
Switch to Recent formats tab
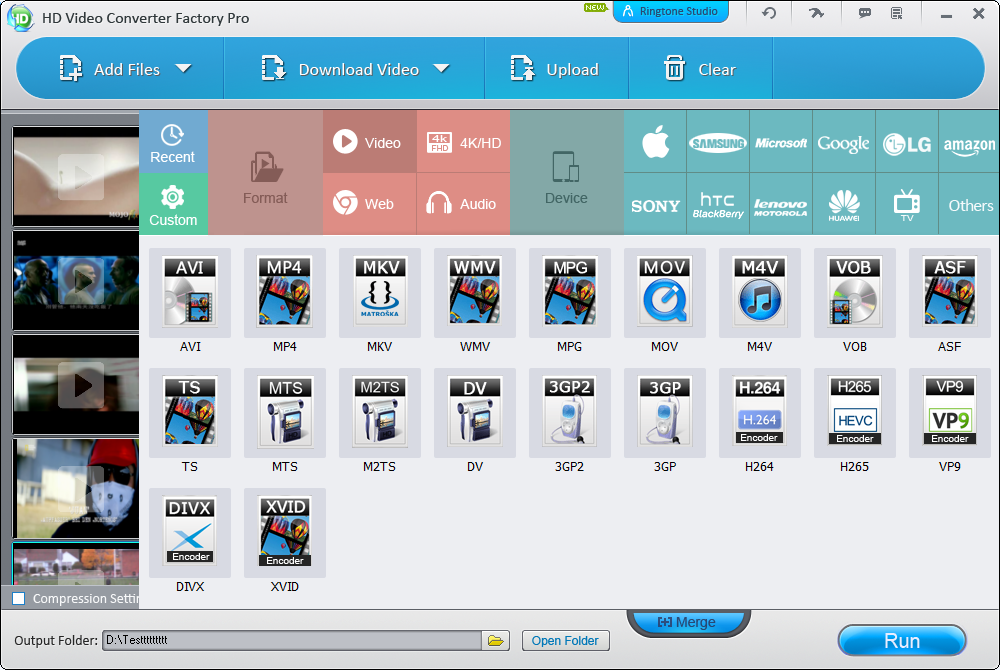[173, 142]
